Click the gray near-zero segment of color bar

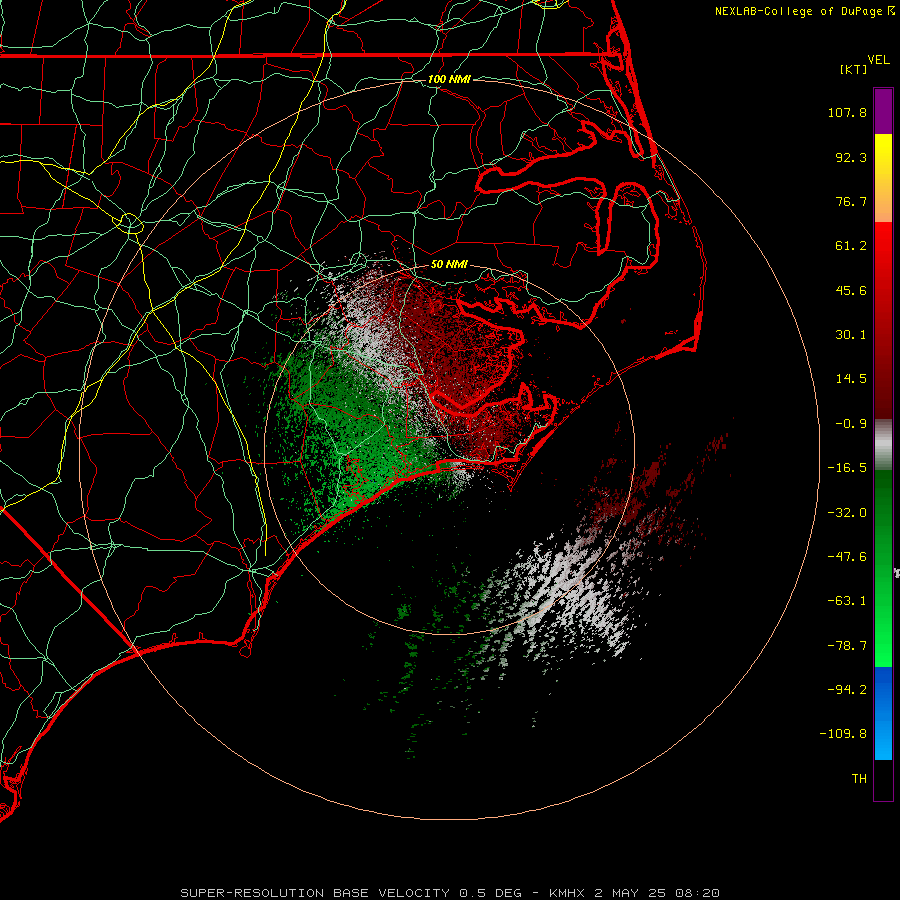883,445
